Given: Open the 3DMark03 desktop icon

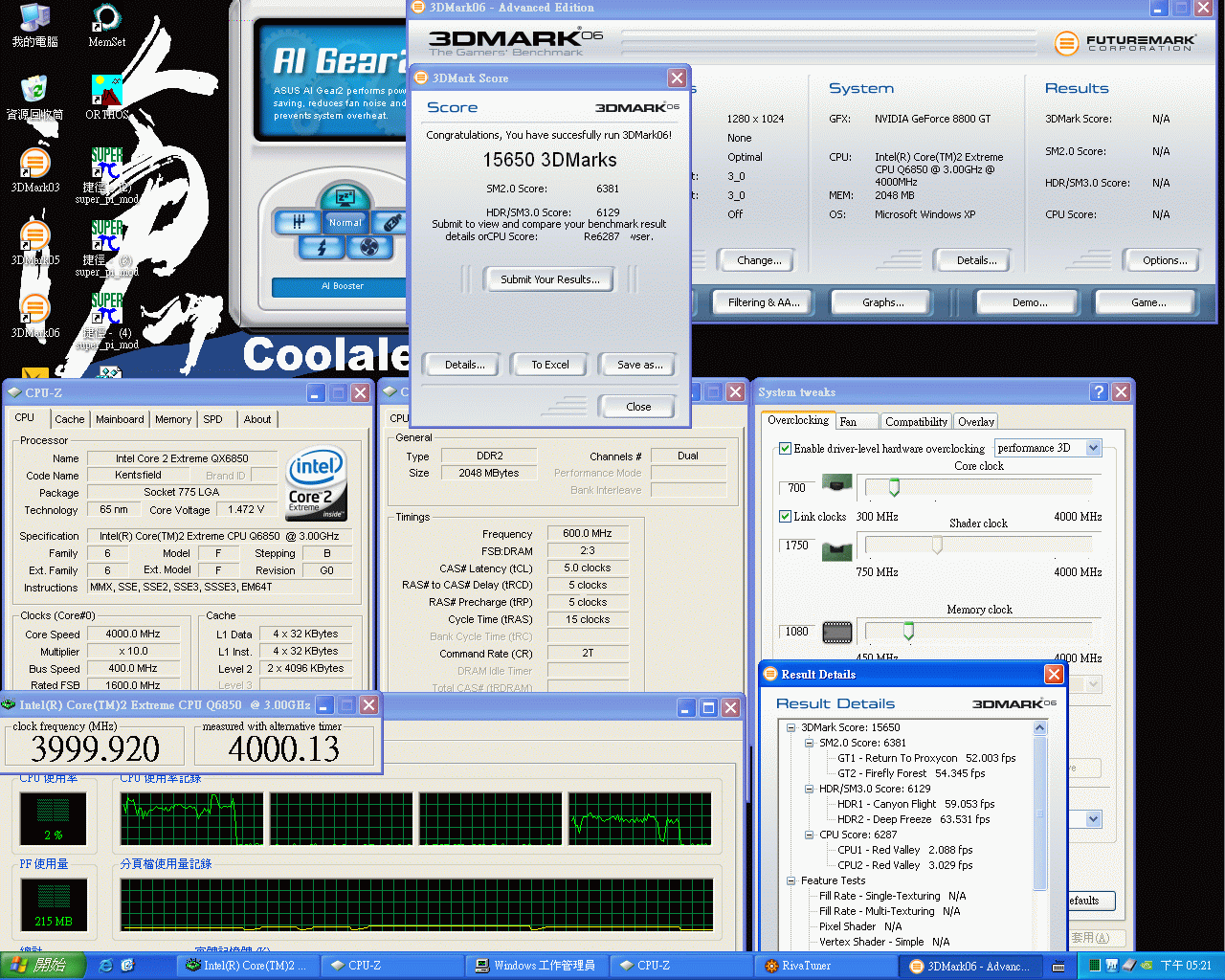Looking at the screenshot, I should pyautogui.click(x=35, y=170).
